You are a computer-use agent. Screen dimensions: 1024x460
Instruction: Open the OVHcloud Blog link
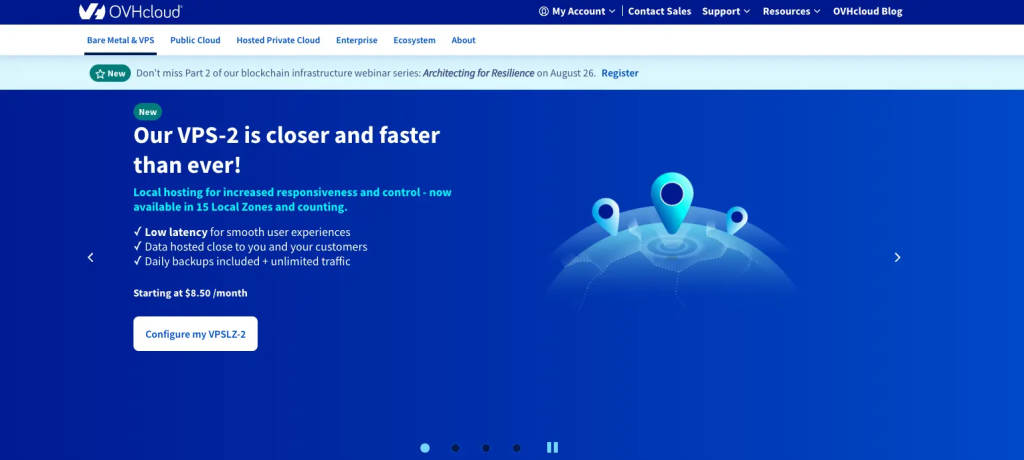tap(867, 11)
